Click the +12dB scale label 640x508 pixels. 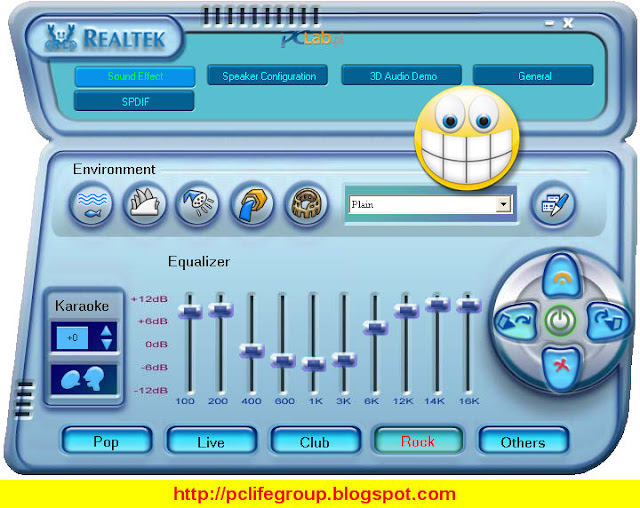[x=149, y=299]
